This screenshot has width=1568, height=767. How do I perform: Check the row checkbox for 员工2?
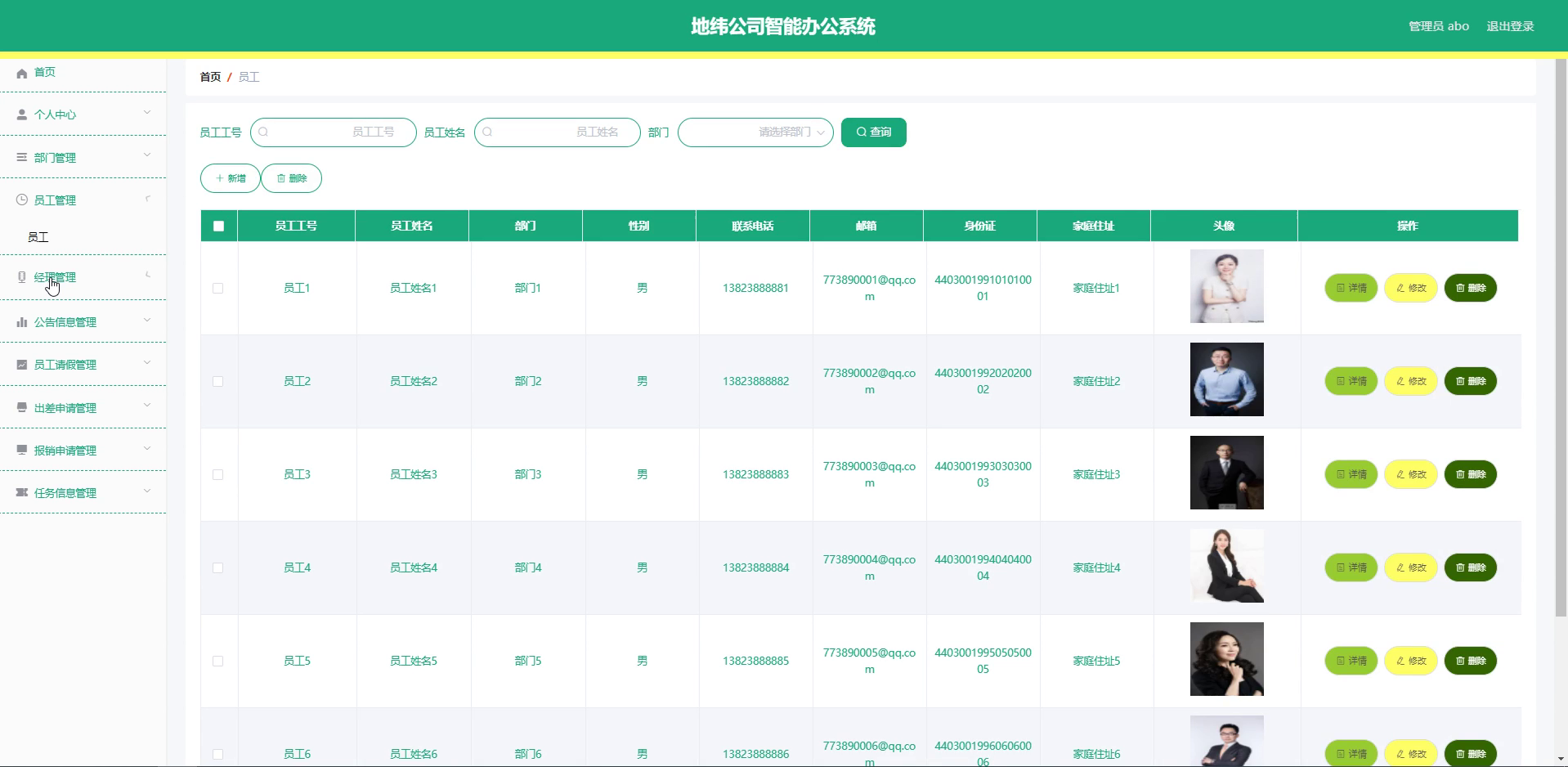click(x=217, y=381)
